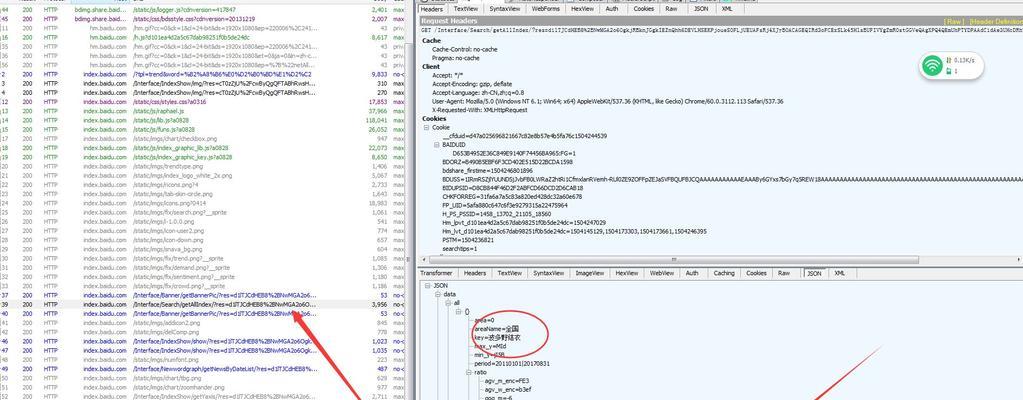Open the response SyntaxView tab
The height and width of the screenshot is (400, 1023).
[548, 273]
